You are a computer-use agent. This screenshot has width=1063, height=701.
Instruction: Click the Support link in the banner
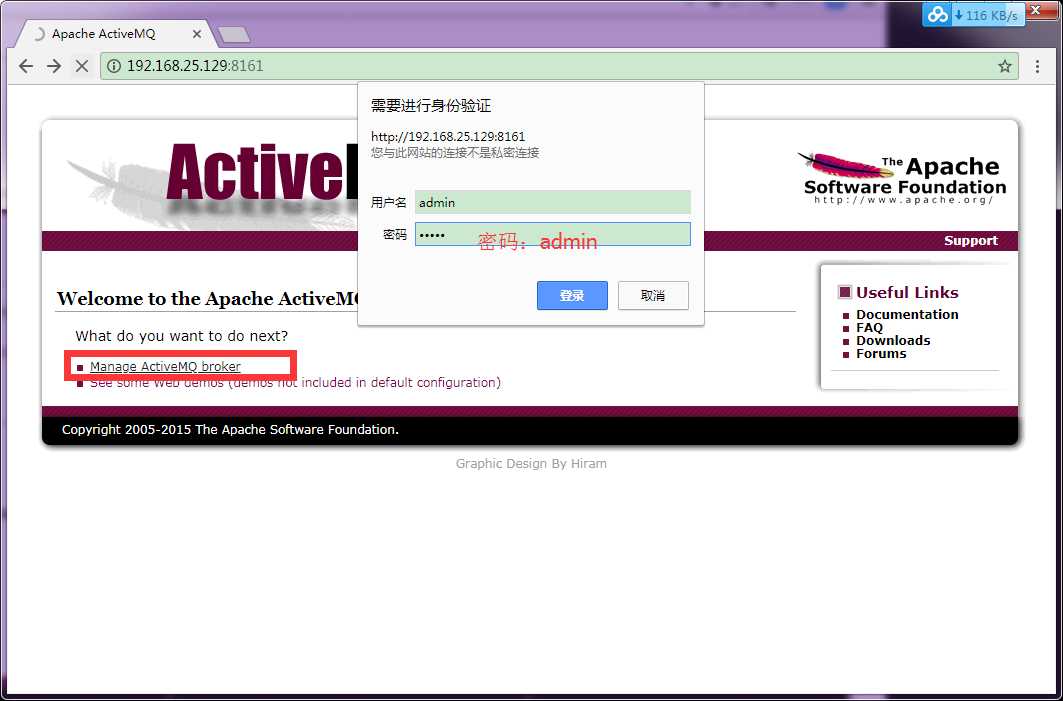point(971,241)
